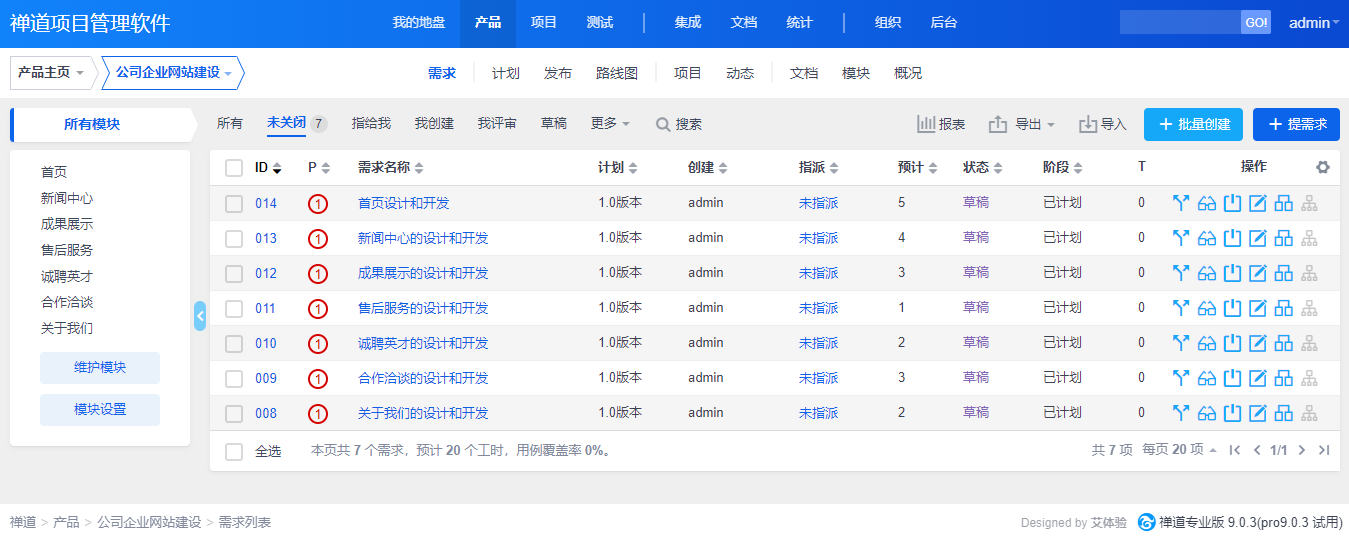The image size is (1349, 539).
Task: Tick the checkbox for requirement 009
Action: (234, 379)
